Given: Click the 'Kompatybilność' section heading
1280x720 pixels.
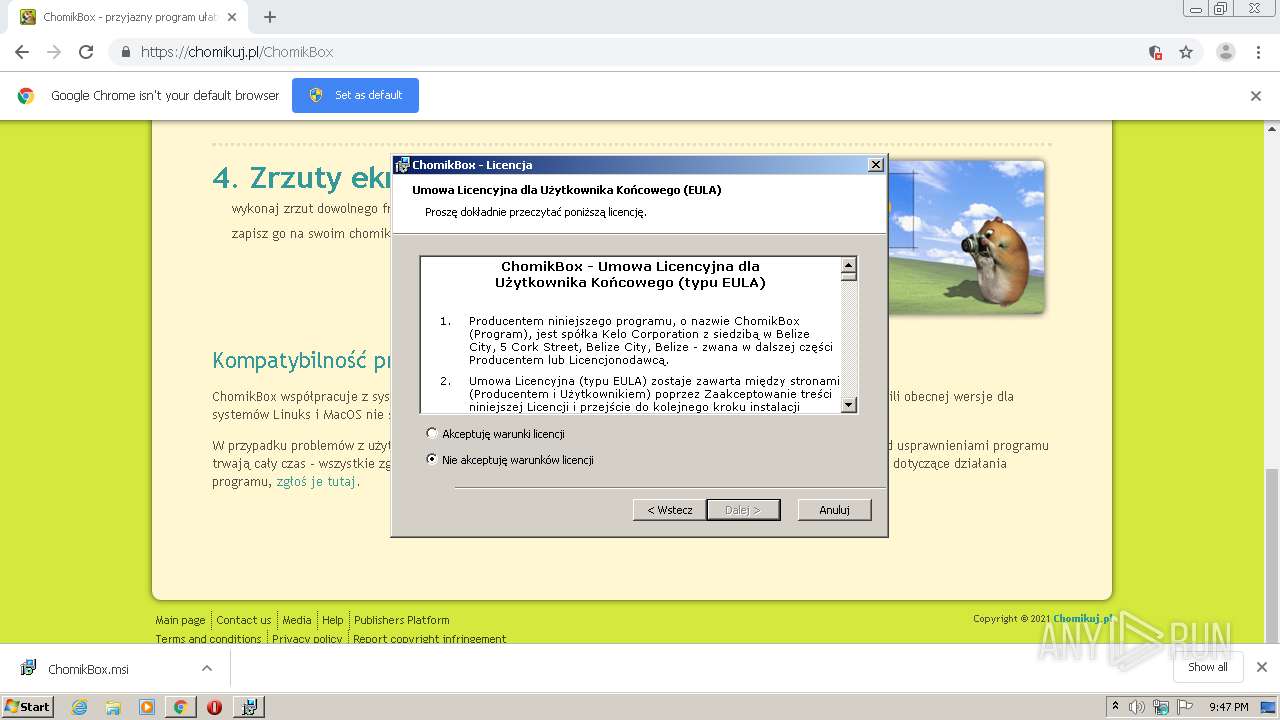Looking at the screenshot, I should click(302, 360).
